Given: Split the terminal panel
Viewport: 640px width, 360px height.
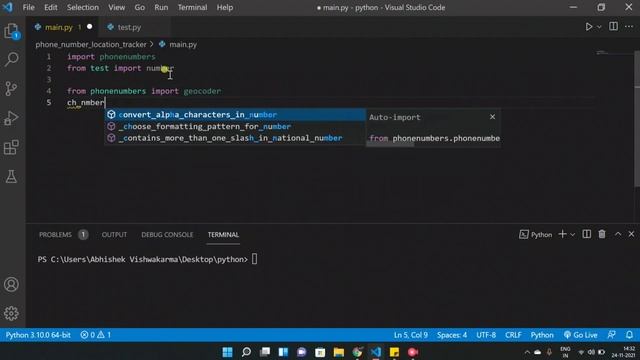Looking at the screenshot, I should 587,234.
